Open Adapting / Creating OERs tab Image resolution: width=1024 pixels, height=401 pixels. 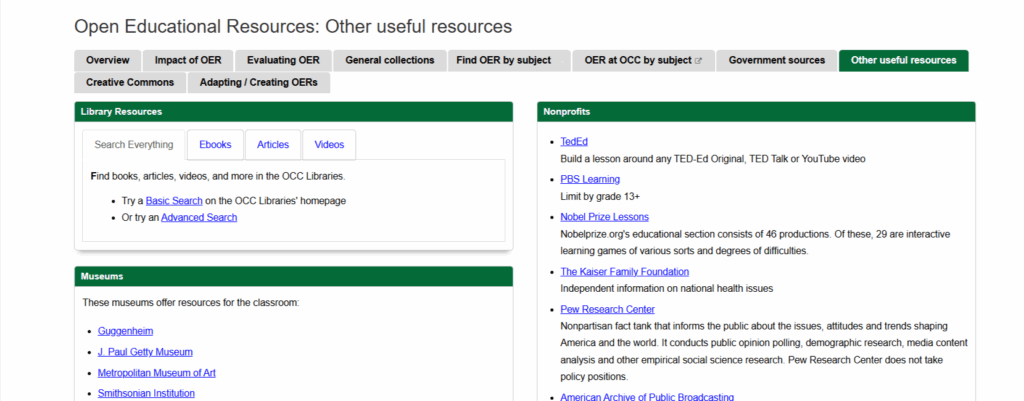pos(258,82)
